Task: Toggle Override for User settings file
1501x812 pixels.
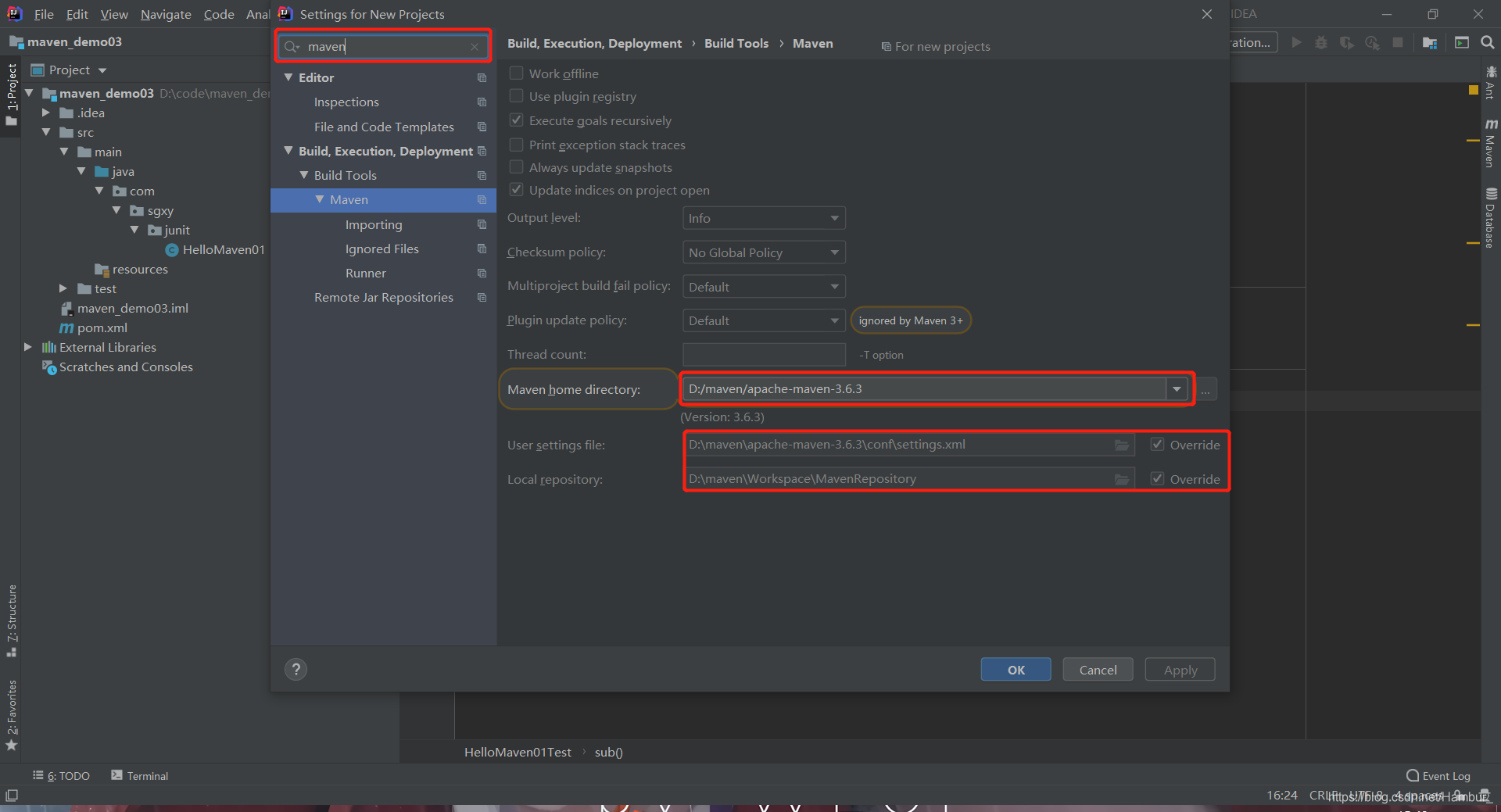Action: (1157, 444)
